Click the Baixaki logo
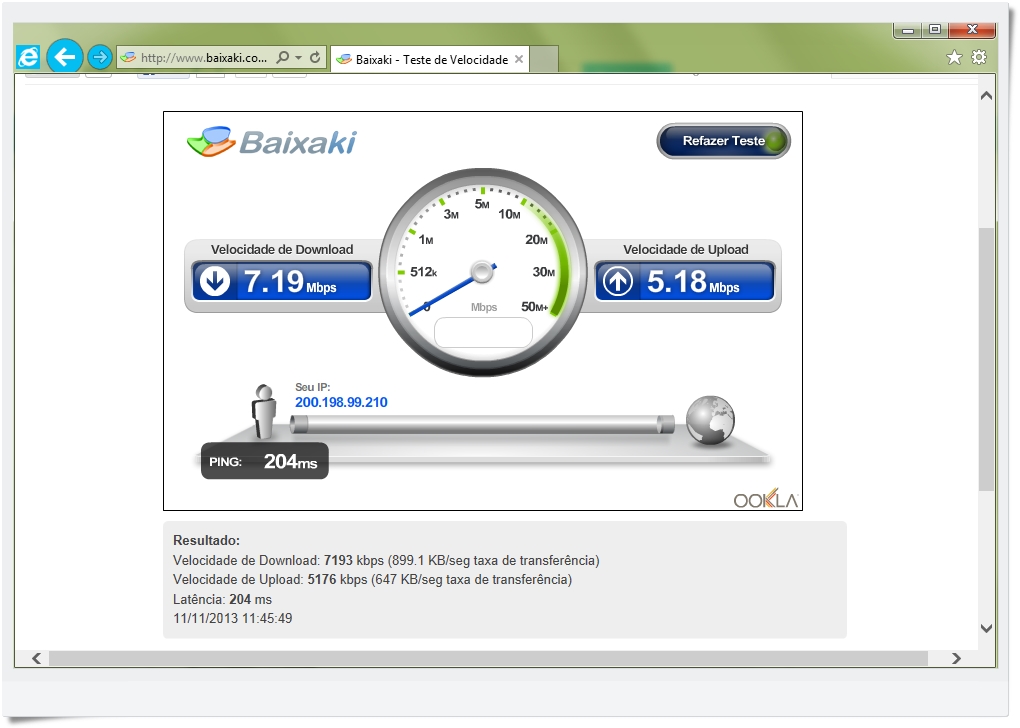Image resolution: width=1020 pixels, height=728 pixels. tap(272, 142)
